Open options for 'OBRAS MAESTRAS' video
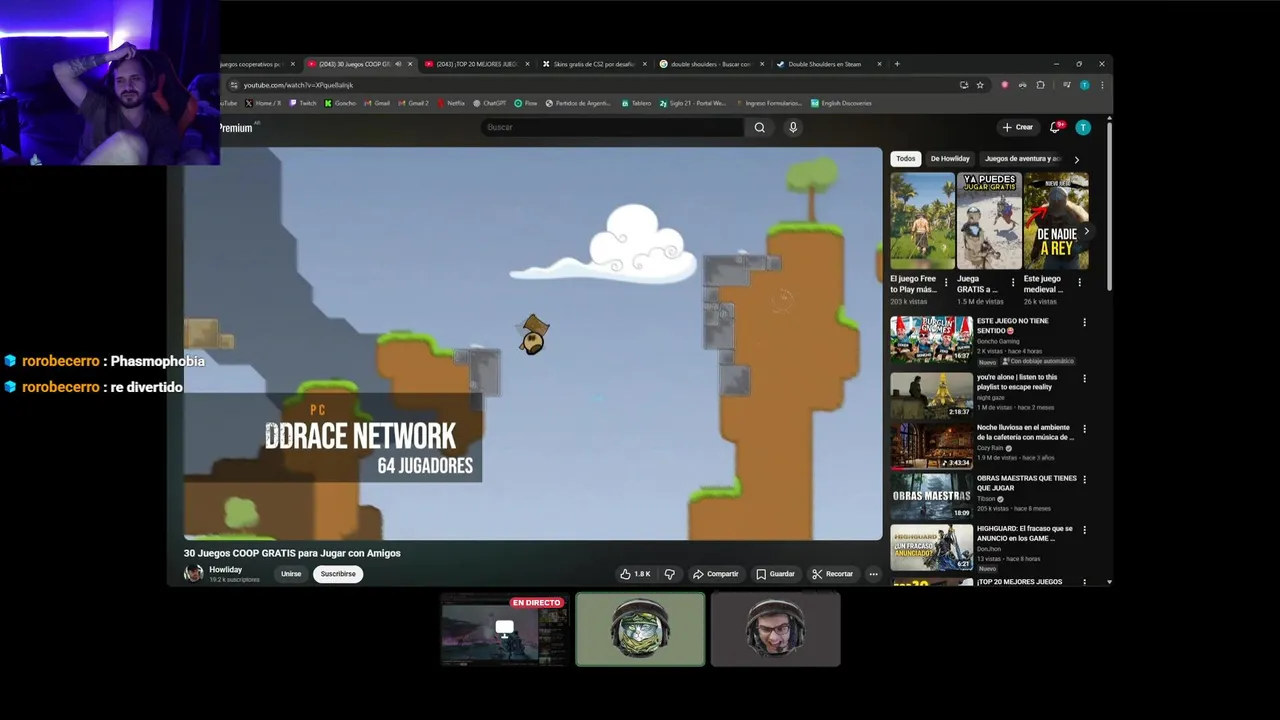This screenshot has width=1280, height=720. pos(1084,479)
